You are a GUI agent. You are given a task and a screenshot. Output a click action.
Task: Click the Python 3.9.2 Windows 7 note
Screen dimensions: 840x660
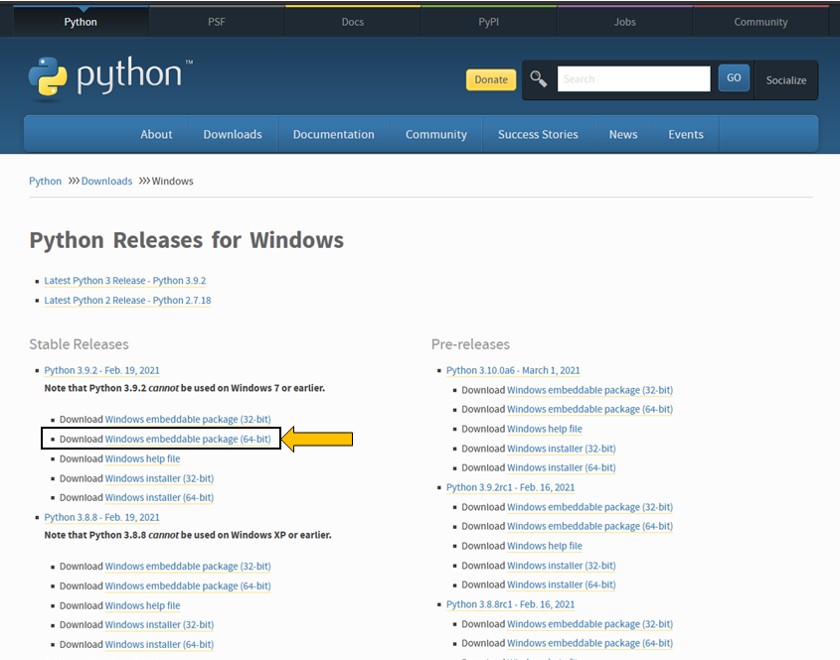(x=184, y=388)
